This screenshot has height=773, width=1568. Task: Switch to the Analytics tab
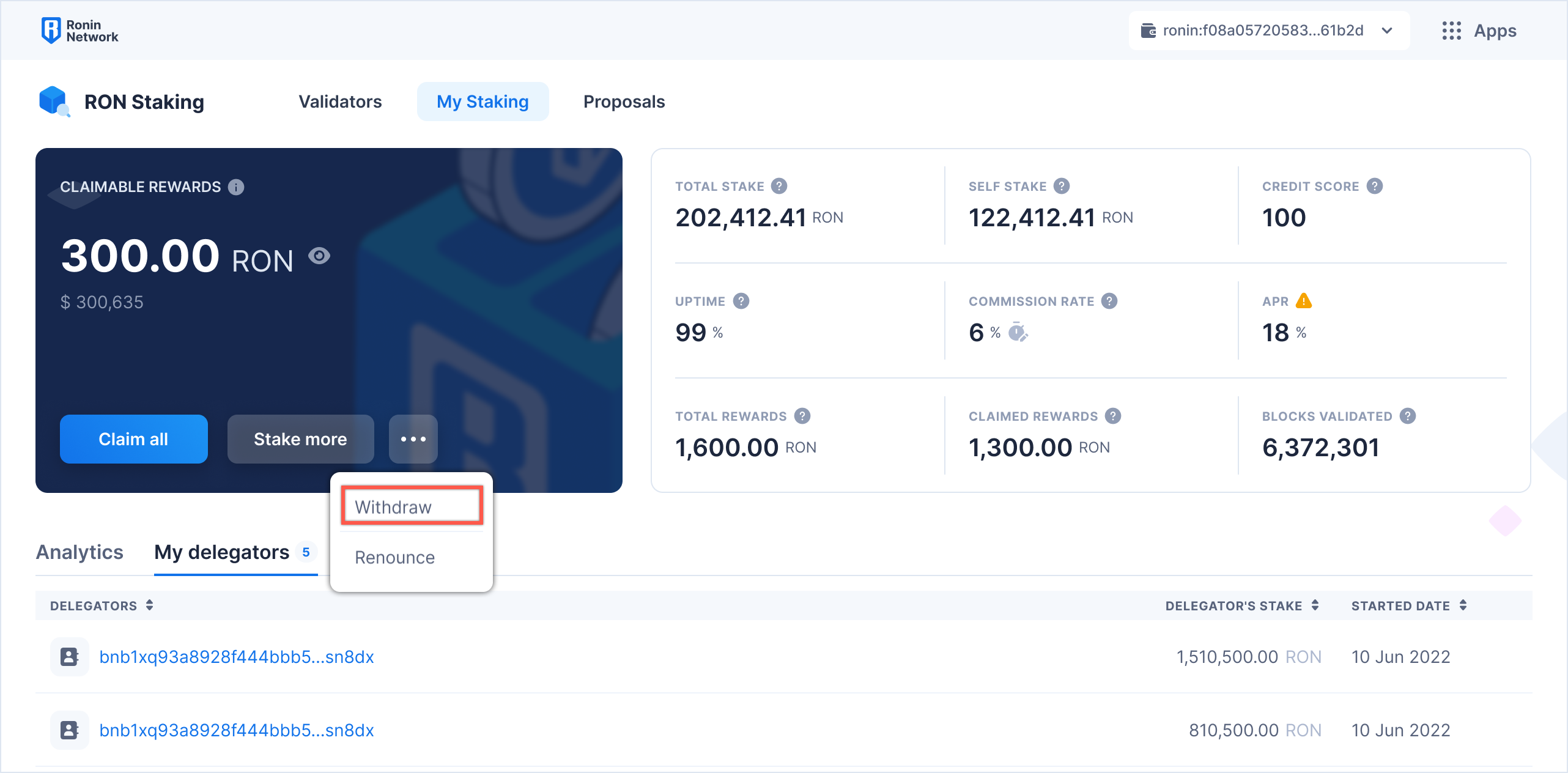click(80, 552)
